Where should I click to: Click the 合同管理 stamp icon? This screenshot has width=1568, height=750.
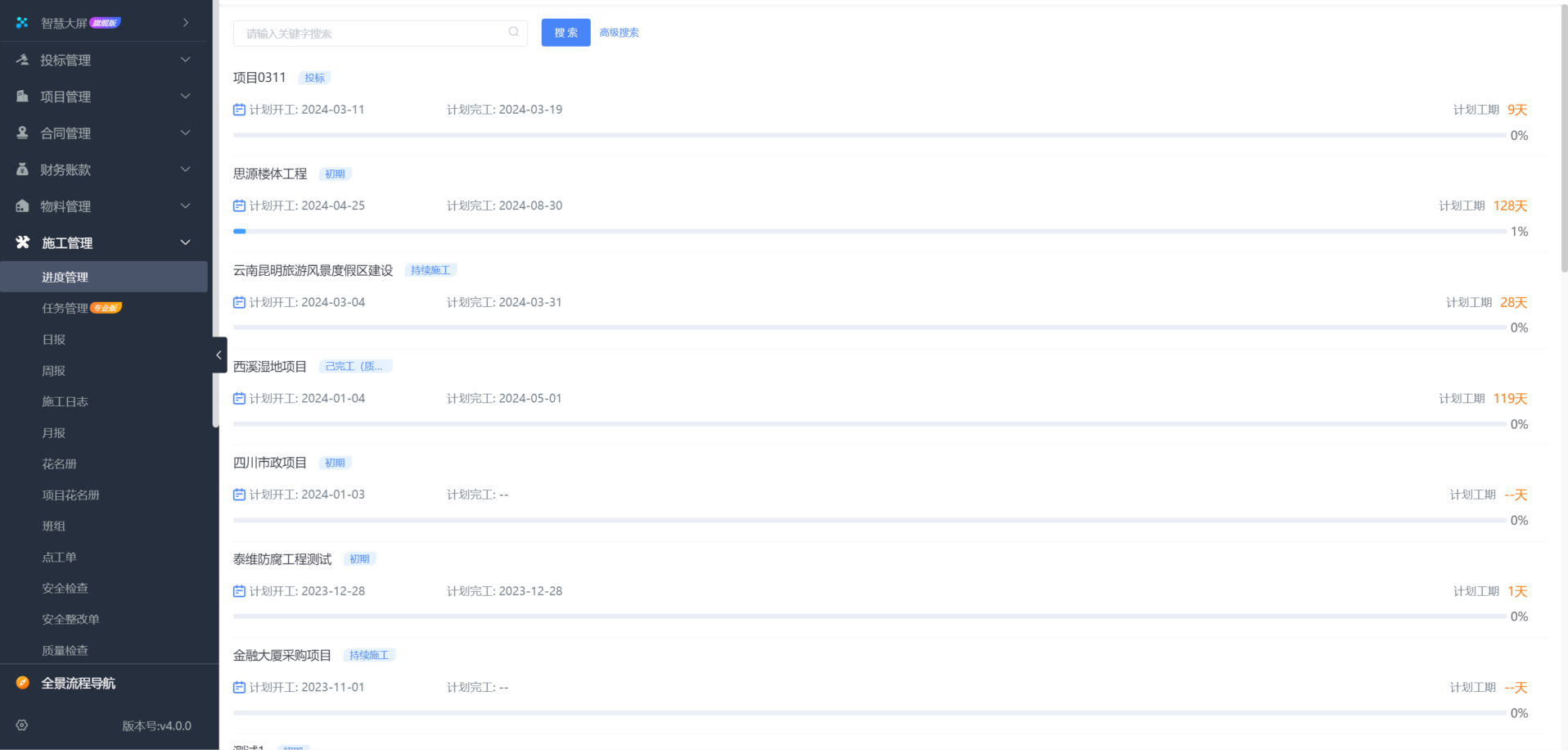[23, 133]
